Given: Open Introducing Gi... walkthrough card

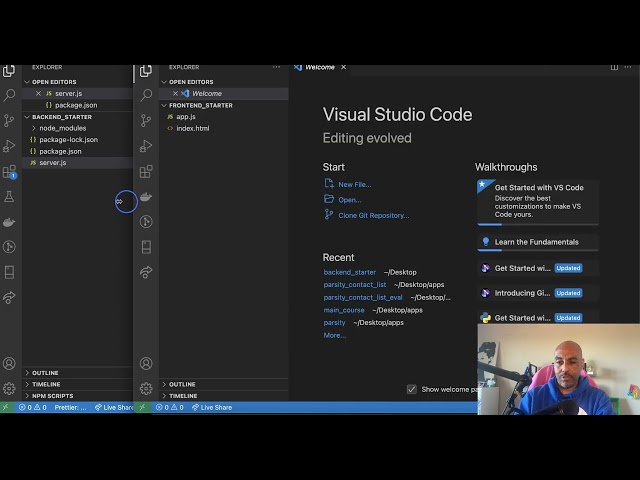Looking at the screenshot, I should coord(538,293).
